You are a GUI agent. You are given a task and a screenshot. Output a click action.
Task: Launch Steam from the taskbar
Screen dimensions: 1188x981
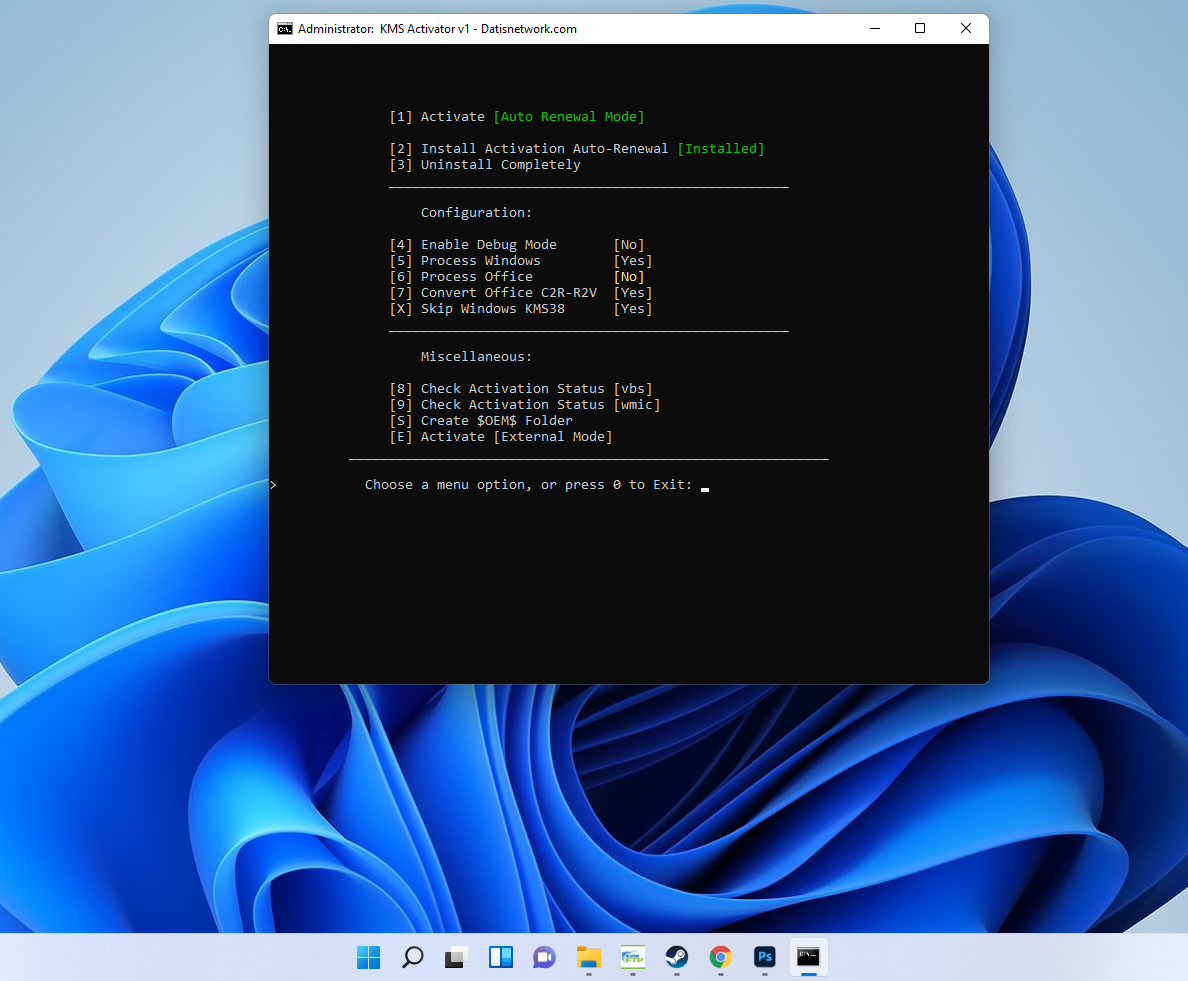[x=677, y=957]
